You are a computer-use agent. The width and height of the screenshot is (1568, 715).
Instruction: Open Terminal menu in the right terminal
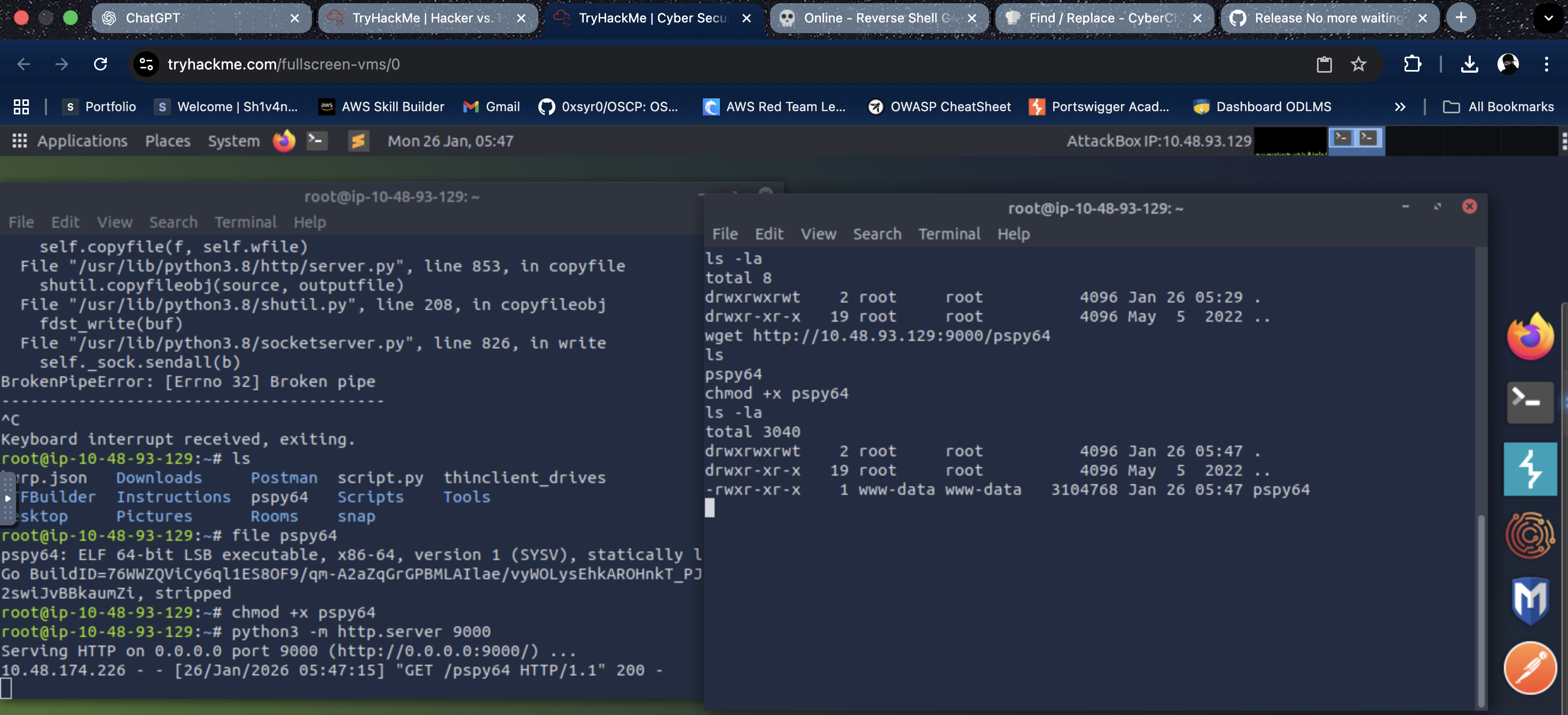click(948, 234)
